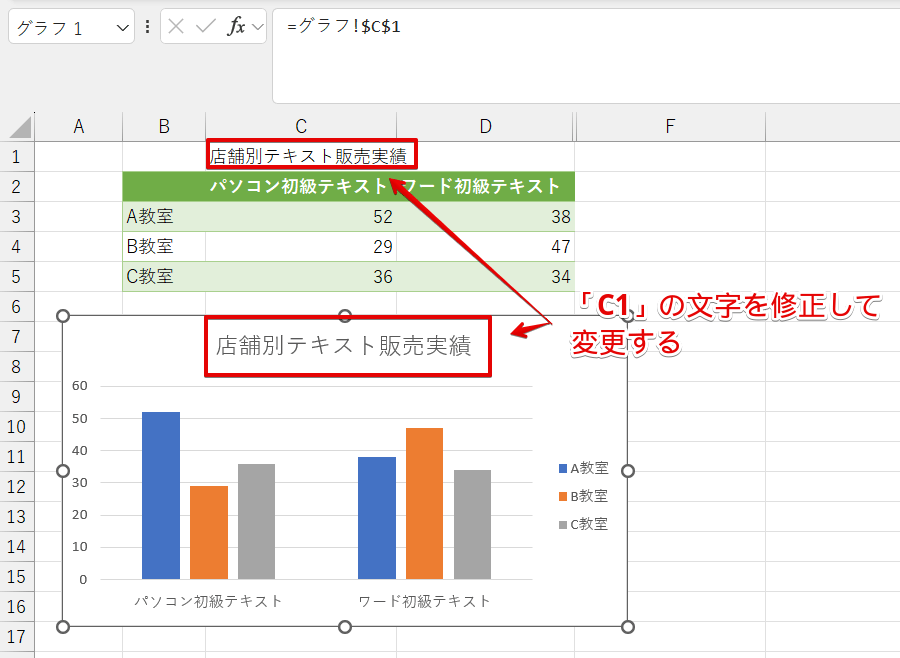900x658 pixels.
Task: Click chart top-left resize handle
Action: coord(63,316)
